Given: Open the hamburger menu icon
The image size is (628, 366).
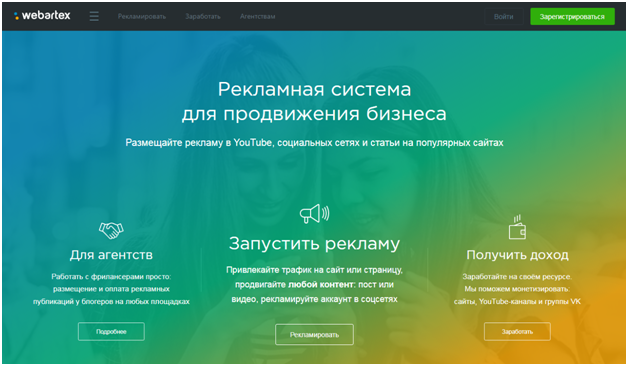Looking at the screenshot, I should (x=94, y=16).
